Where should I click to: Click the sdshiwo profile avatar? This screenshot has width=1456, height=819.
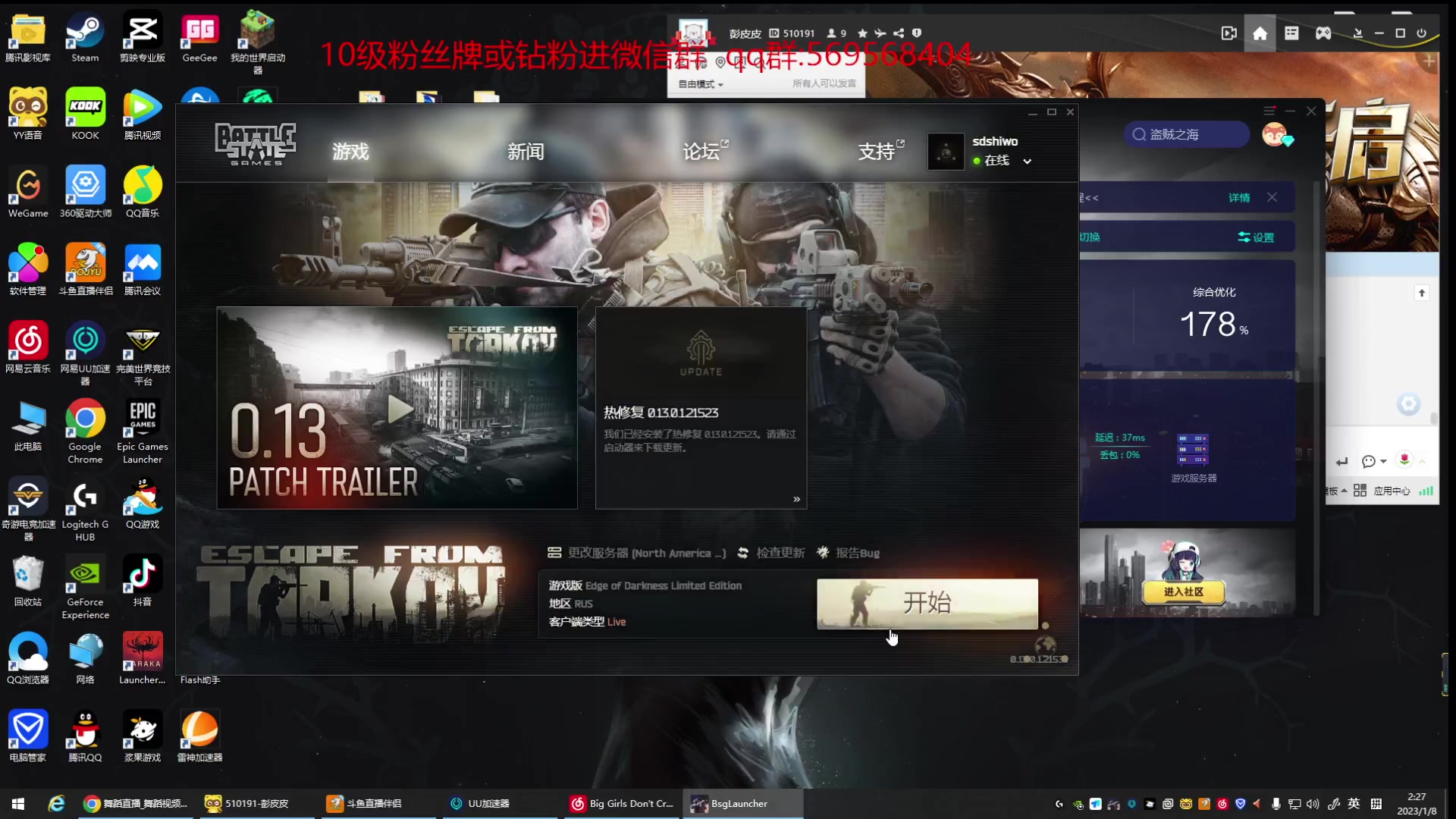(946, 152)
